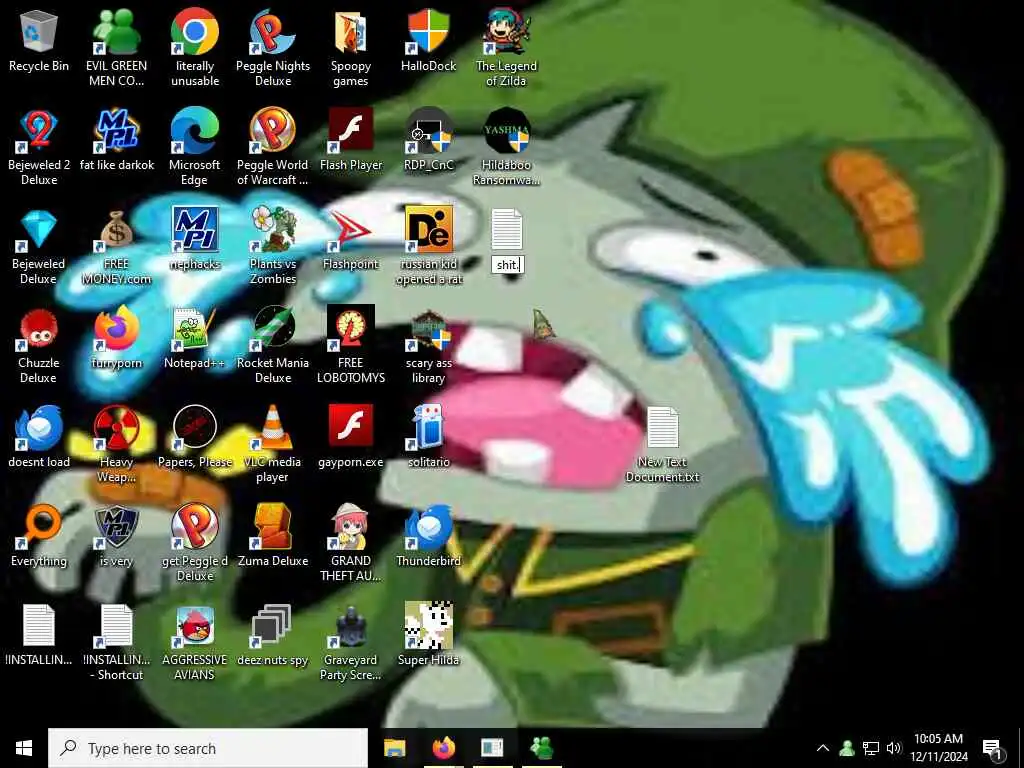The image size is (1024, 768).
Task: Select the russian kid opened a rat icon
Action: [x=428, y=229]
